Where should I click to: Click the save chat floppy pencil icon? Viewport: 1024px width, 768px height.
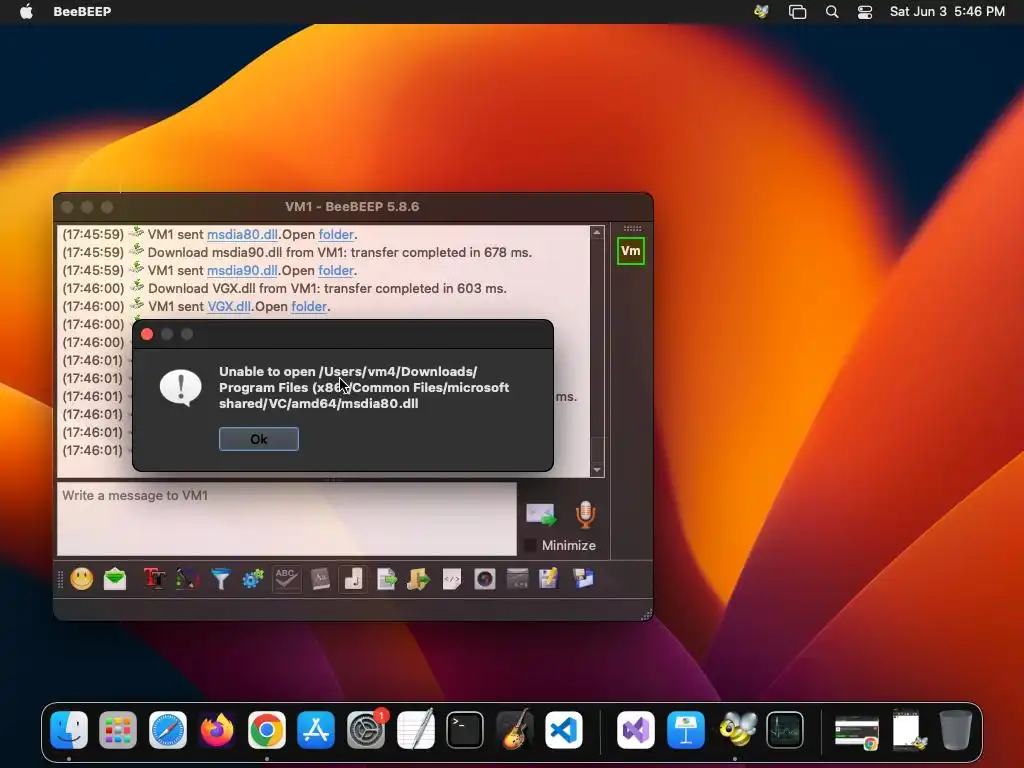pyautogui.click(x=549, y=579)
